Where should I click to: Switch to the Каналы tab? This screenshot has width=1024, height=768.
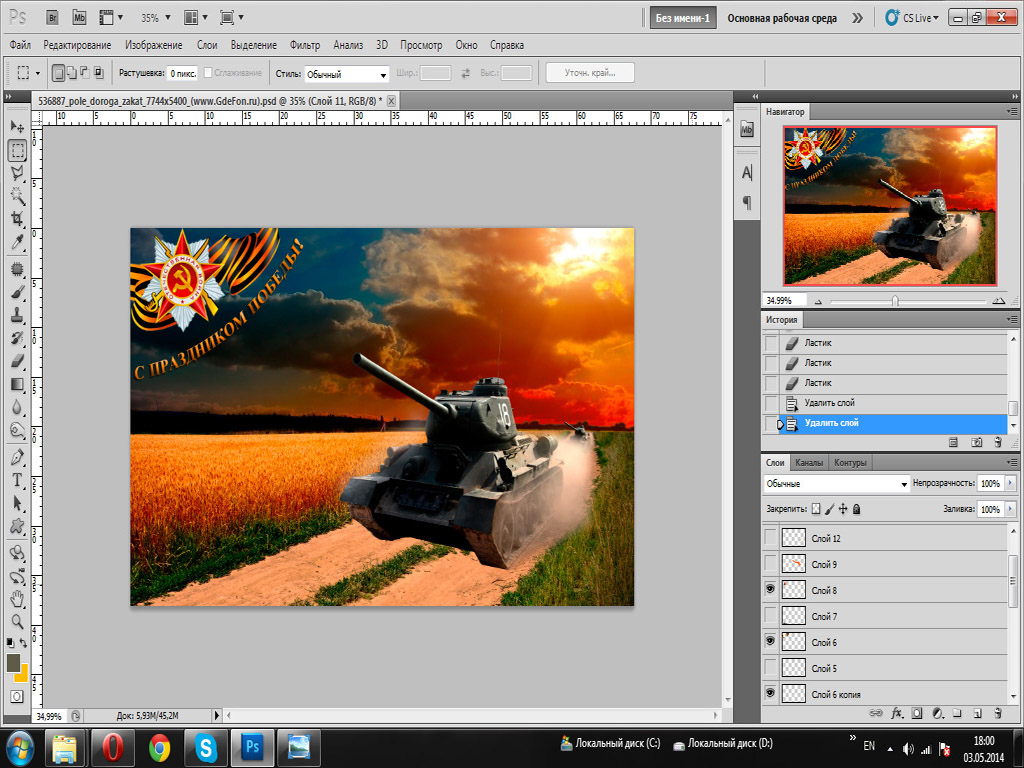click(x=808, y=463)
